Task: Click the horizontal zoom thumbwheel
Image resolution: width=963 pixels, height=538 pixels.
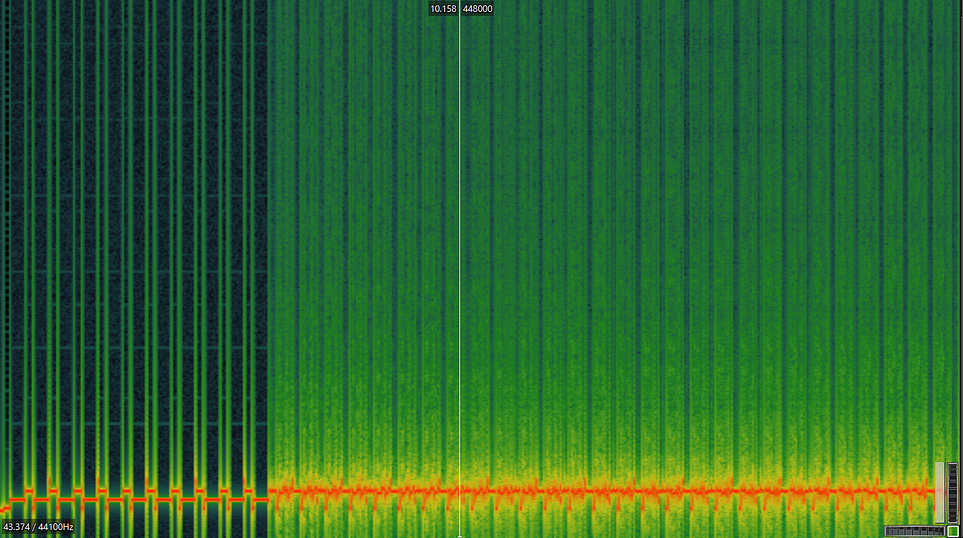Action: pyautogui.click(x=914, y=531)
